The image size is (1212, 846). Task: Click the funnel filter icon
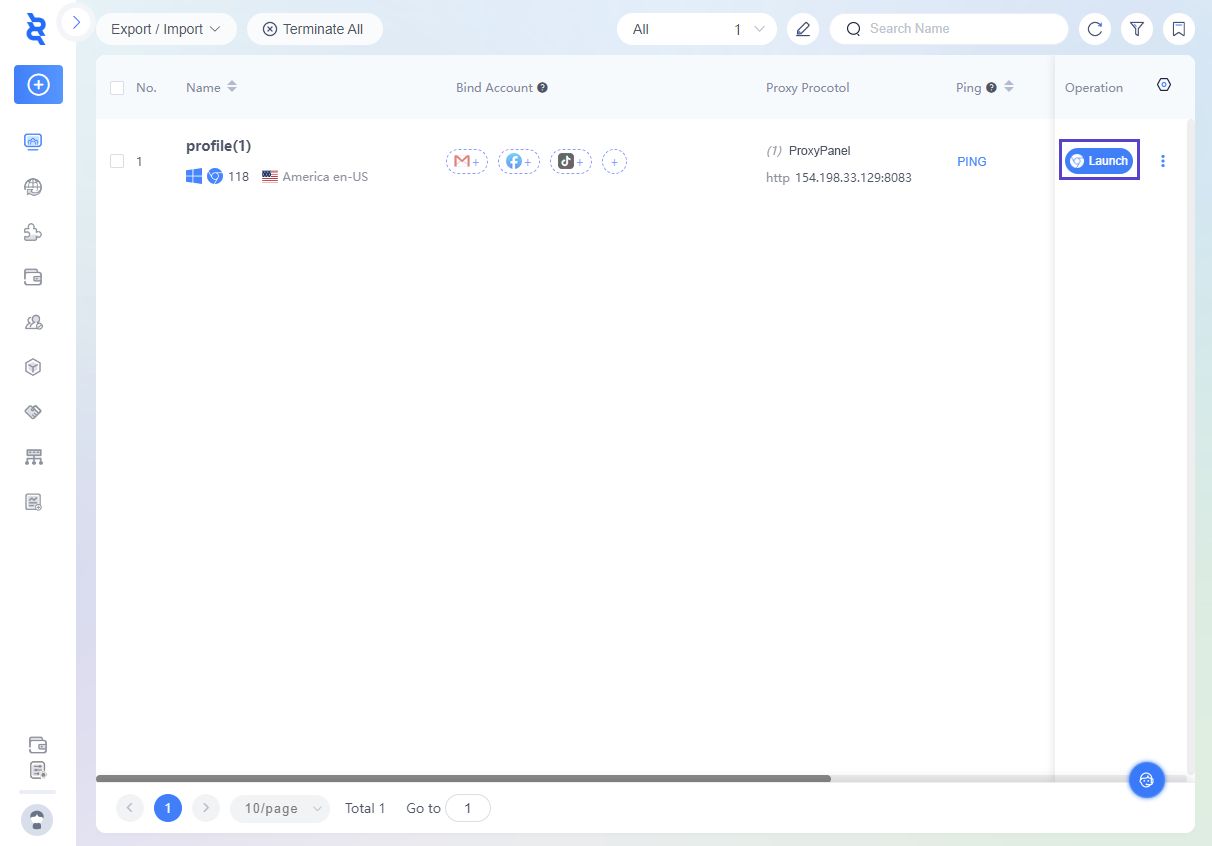tap(1137, 29)
